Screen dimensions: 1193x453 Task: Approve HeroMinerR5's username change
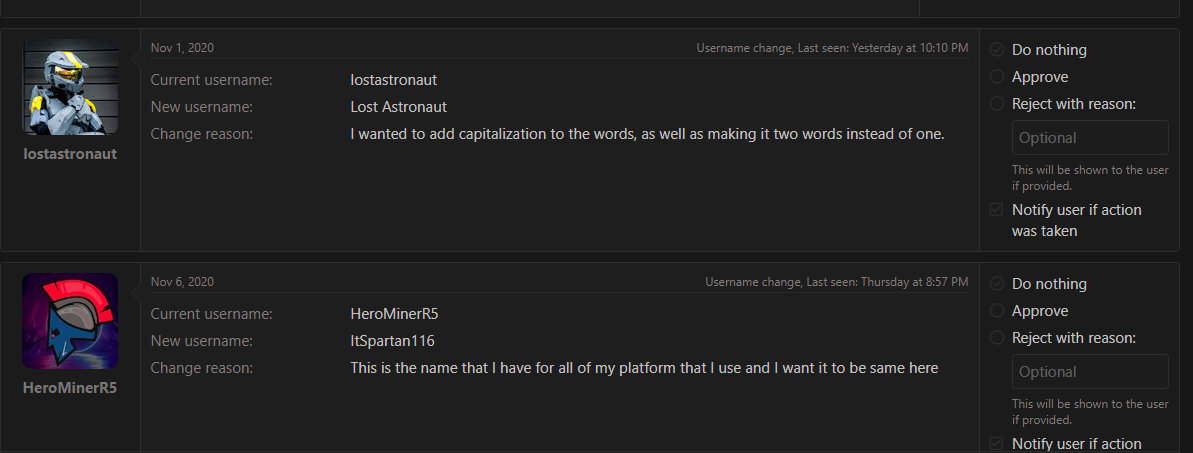coord(997,311)
